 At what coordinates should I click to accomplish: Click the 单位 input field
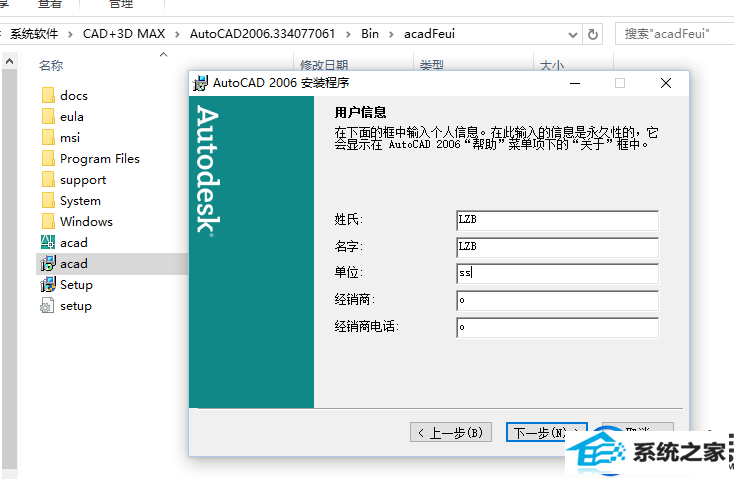pos(557,273)
